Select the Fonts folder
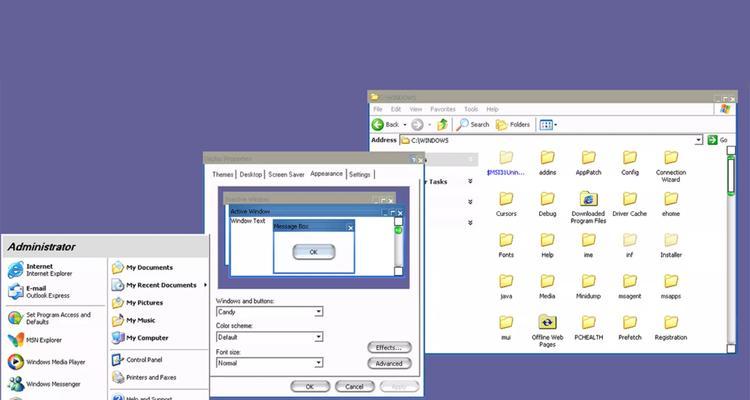Image resolution: width=750 pixels, height=400 pixels. pos(506,245)
